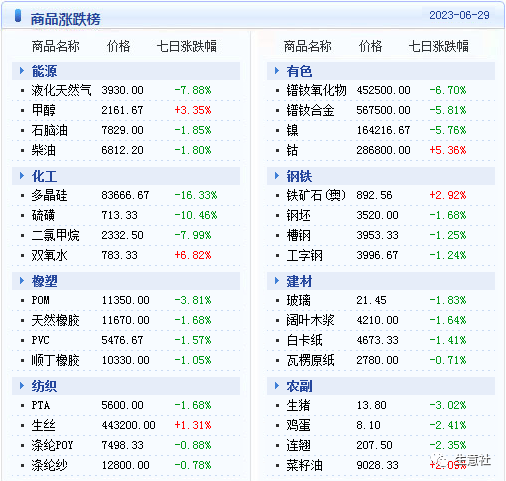Select 多晶硅 commodity name
This screenshot has height=481, width=506.
click(49, 195)
